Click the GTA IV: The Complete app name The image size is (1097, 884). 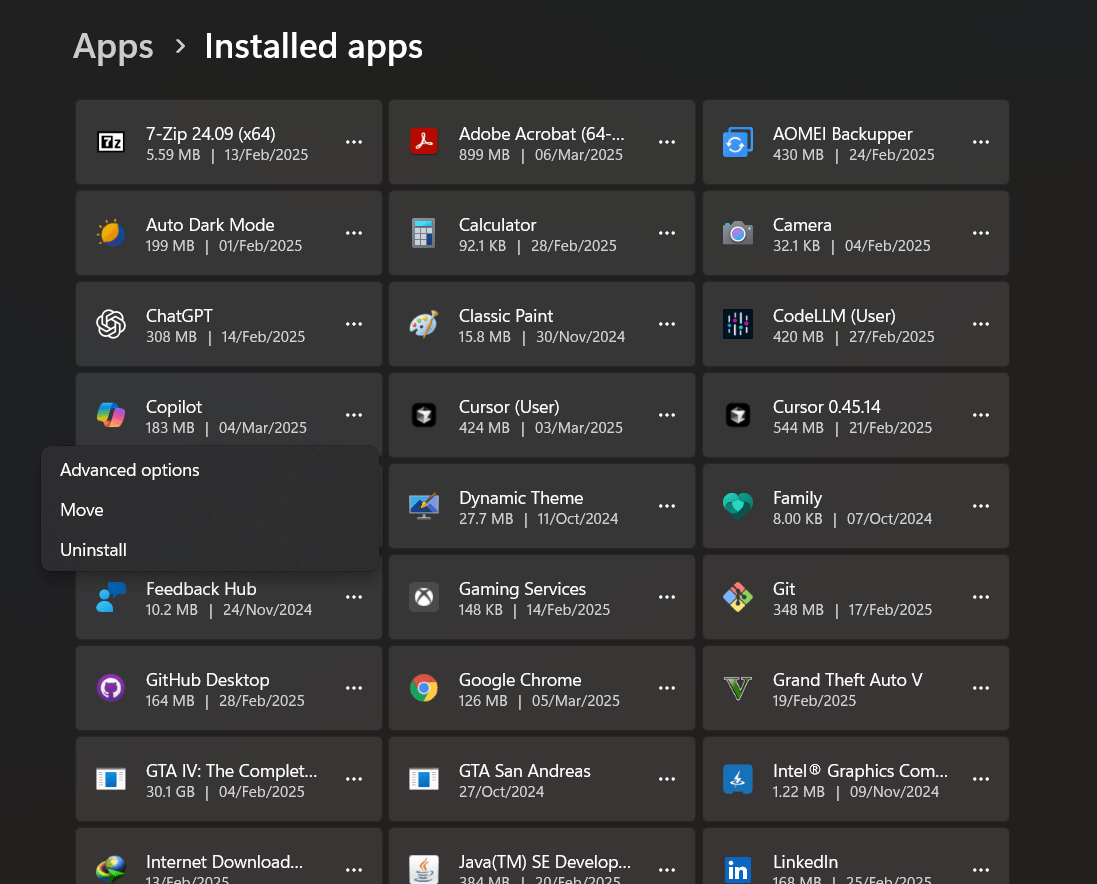(x=231, y=771)
